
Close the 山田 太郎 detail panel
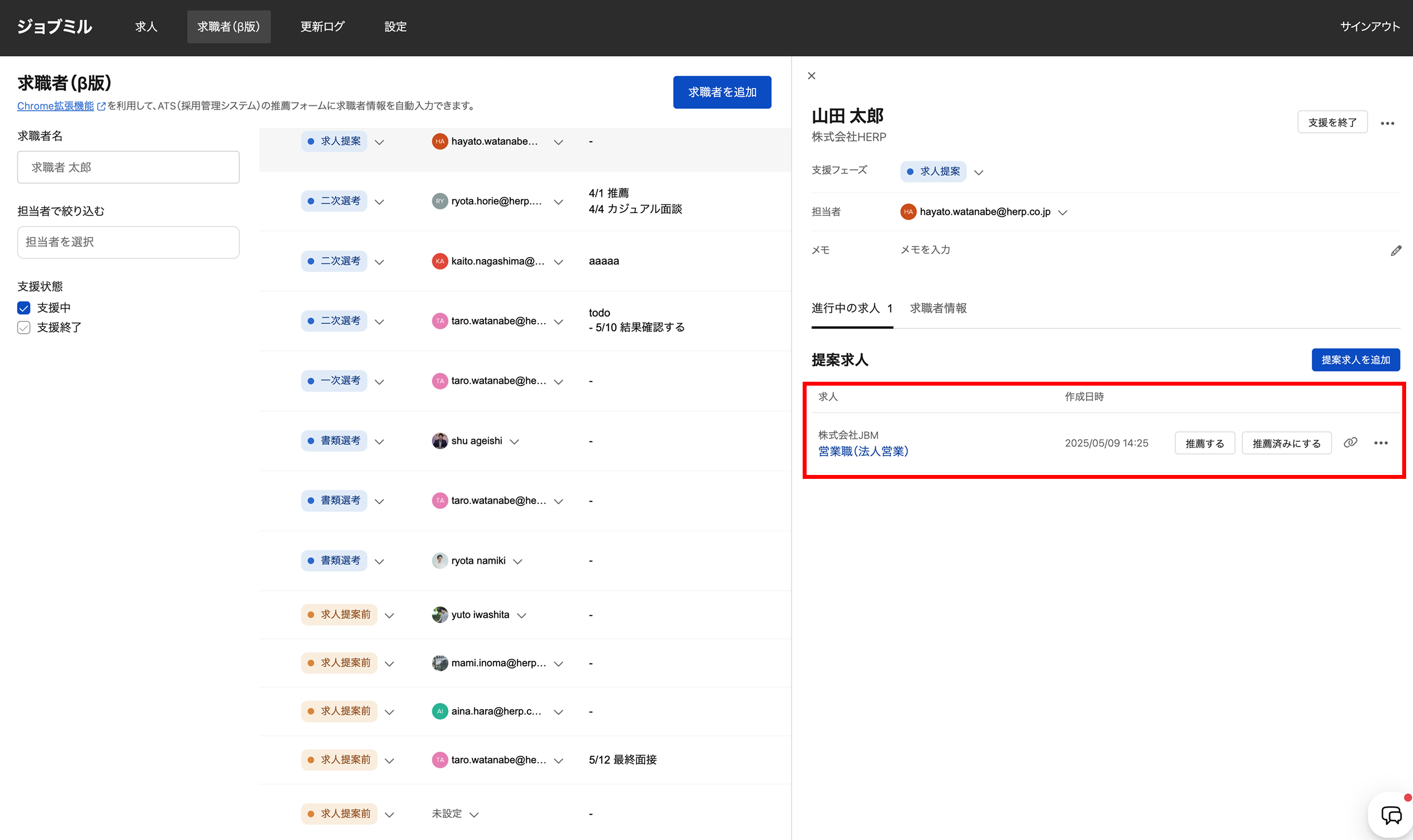click(811, 76)
